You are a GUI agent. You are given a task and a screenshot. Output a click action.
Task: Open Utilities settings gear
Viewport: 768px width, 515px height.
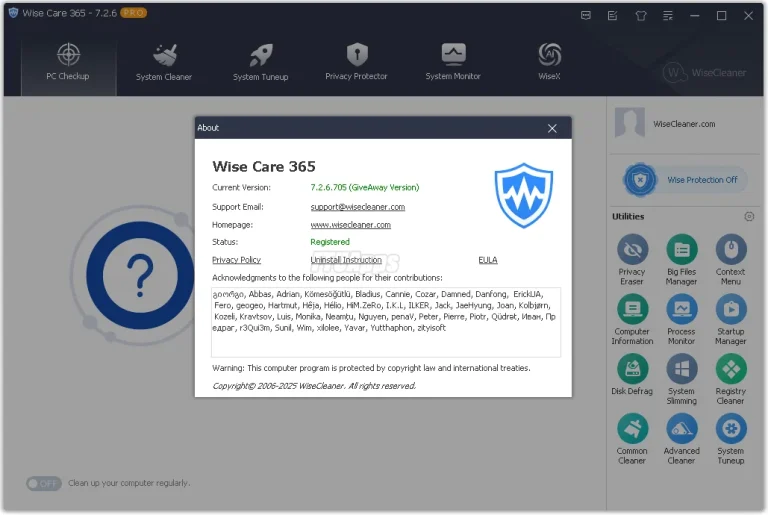pyautogui.click(x=749, y=217)
